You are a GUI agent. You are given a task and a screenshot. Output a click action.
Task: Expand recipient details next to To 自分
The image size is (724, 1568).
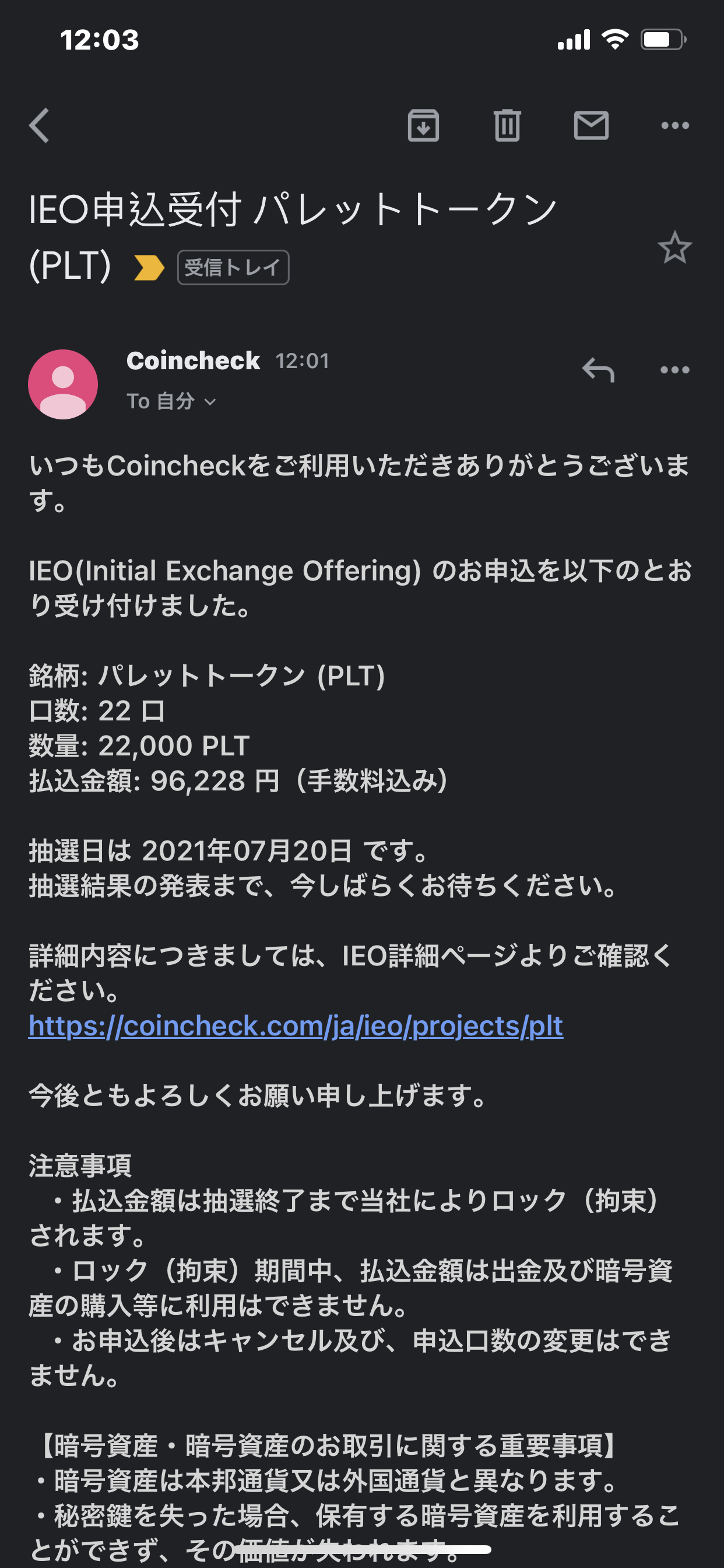pyautogui.click(x=210, y=402)
